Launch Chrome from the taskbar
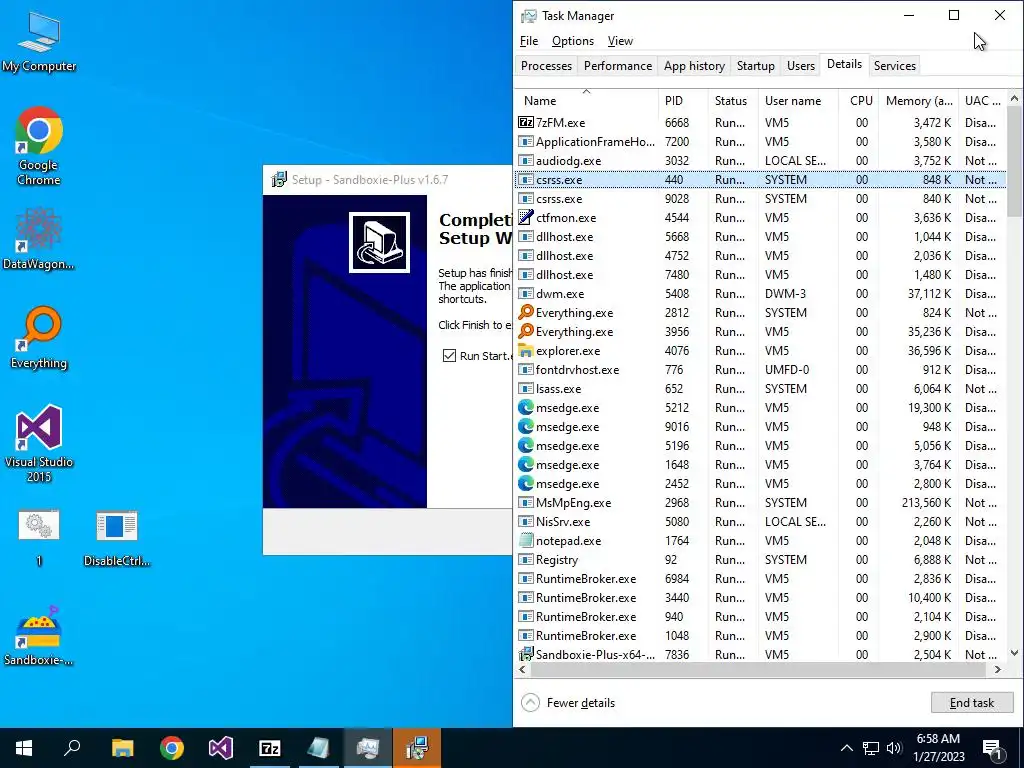1024x768 pixels. pos(172,748)
